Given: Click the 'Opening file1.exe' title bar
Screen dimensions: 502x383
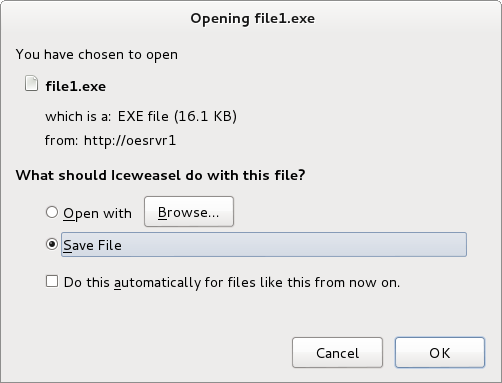Looking at the screenshot, I should click(252, 19).
